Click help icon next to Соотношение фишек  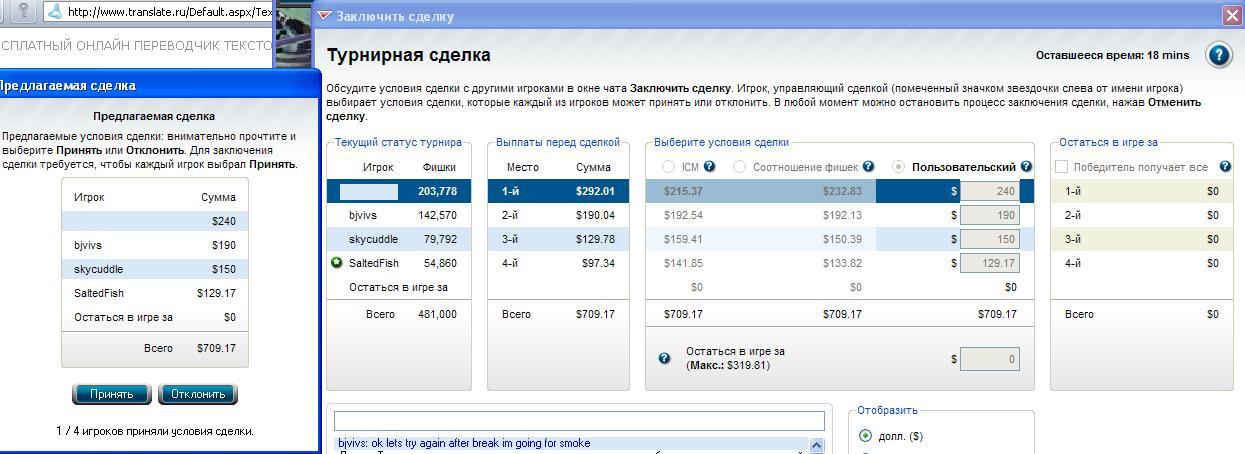click(x=868, y=167)
